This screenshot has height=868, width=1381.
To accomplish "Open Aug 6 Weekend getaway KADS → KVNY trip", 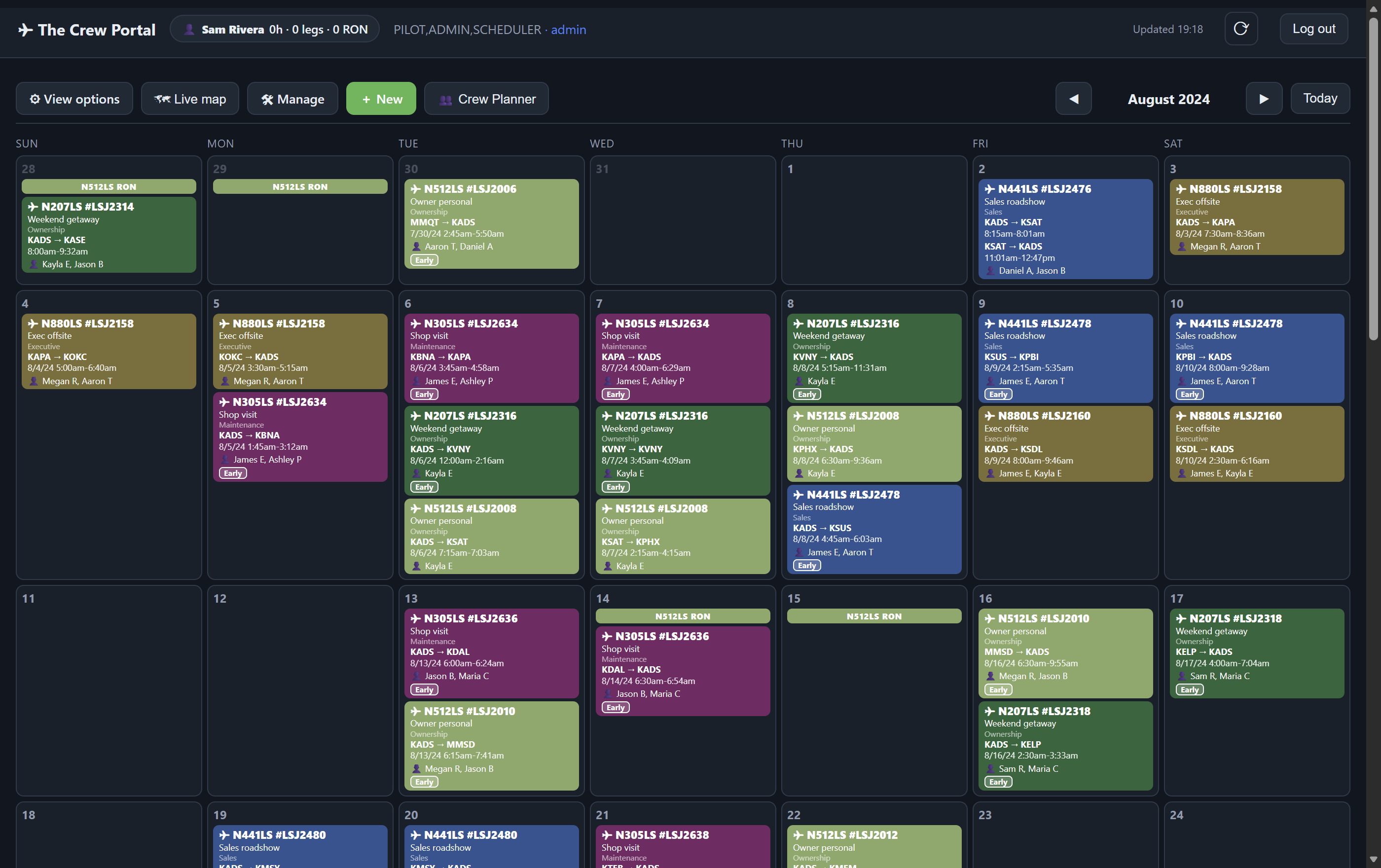I will (492, 451).
